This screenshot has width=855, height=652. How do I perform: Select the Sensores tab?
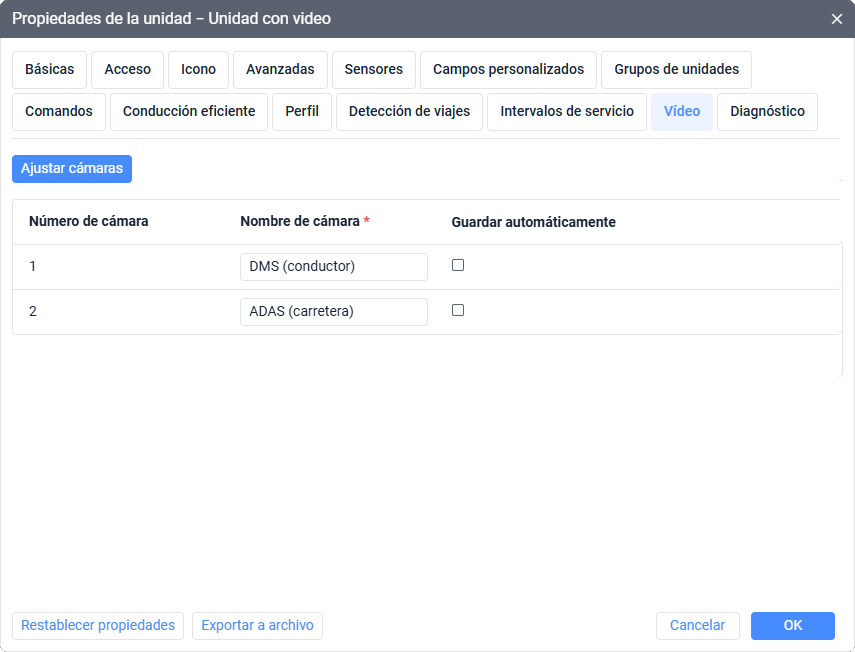(374, 70)
